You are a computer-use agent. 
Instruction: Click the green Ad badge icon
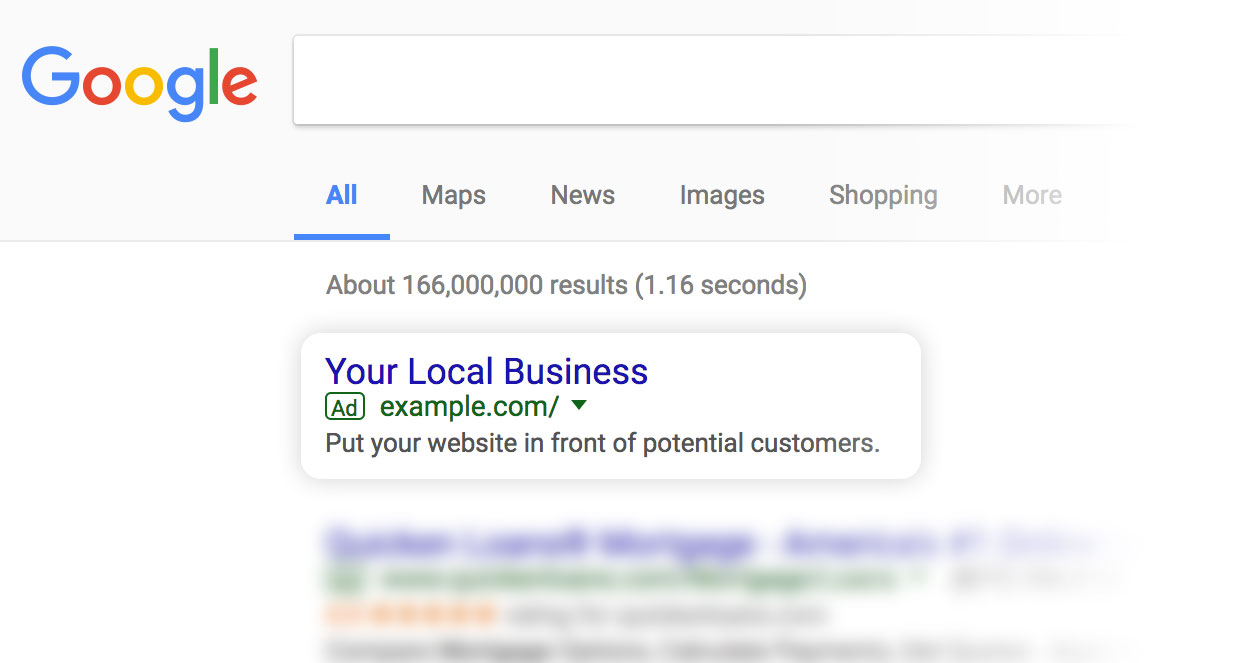click(x=345, y=407)
